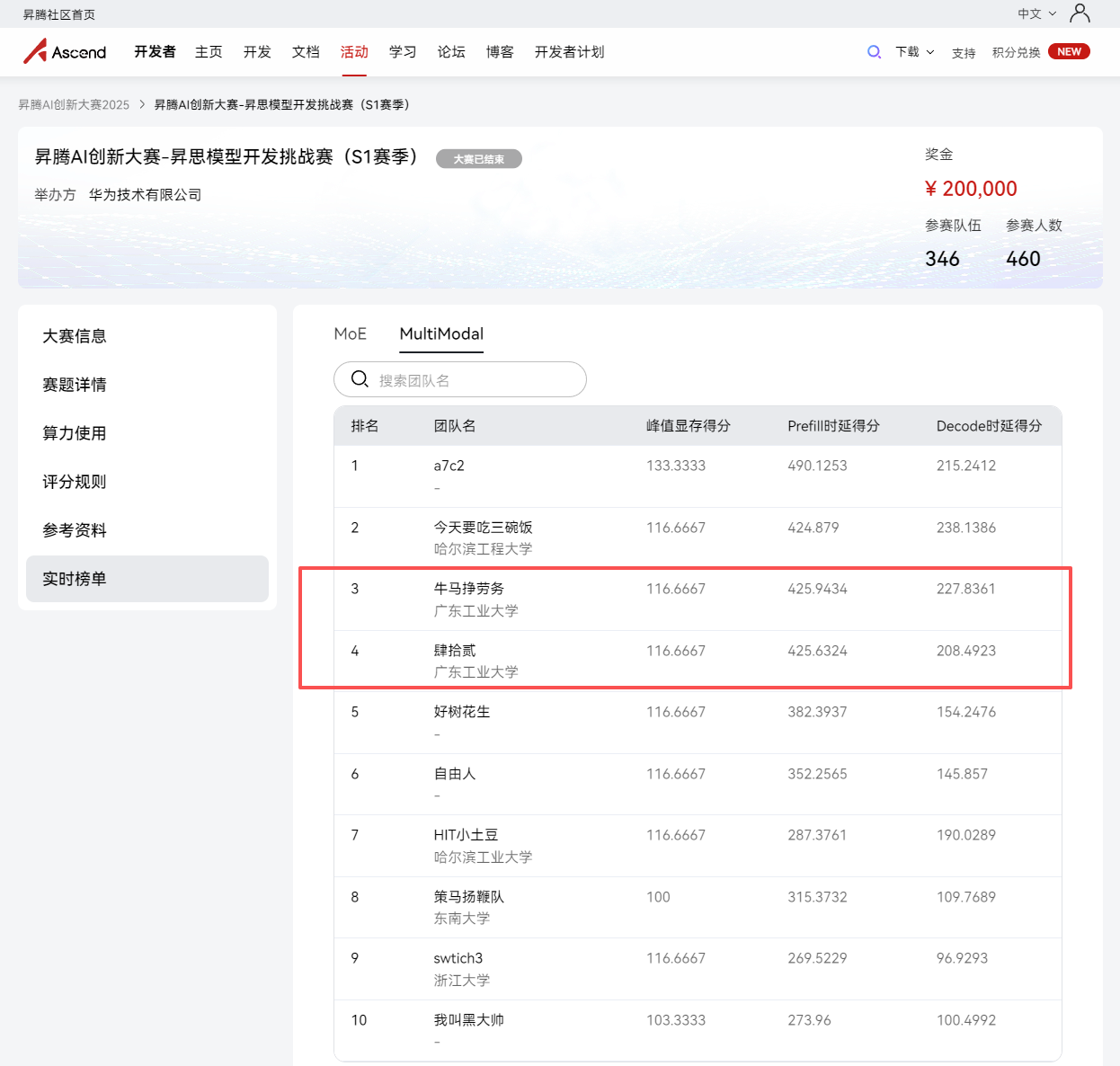Switch to the MoE leaderboard tab
1120x1066 pixels.
pyautogui.click(x=350, y=333)
